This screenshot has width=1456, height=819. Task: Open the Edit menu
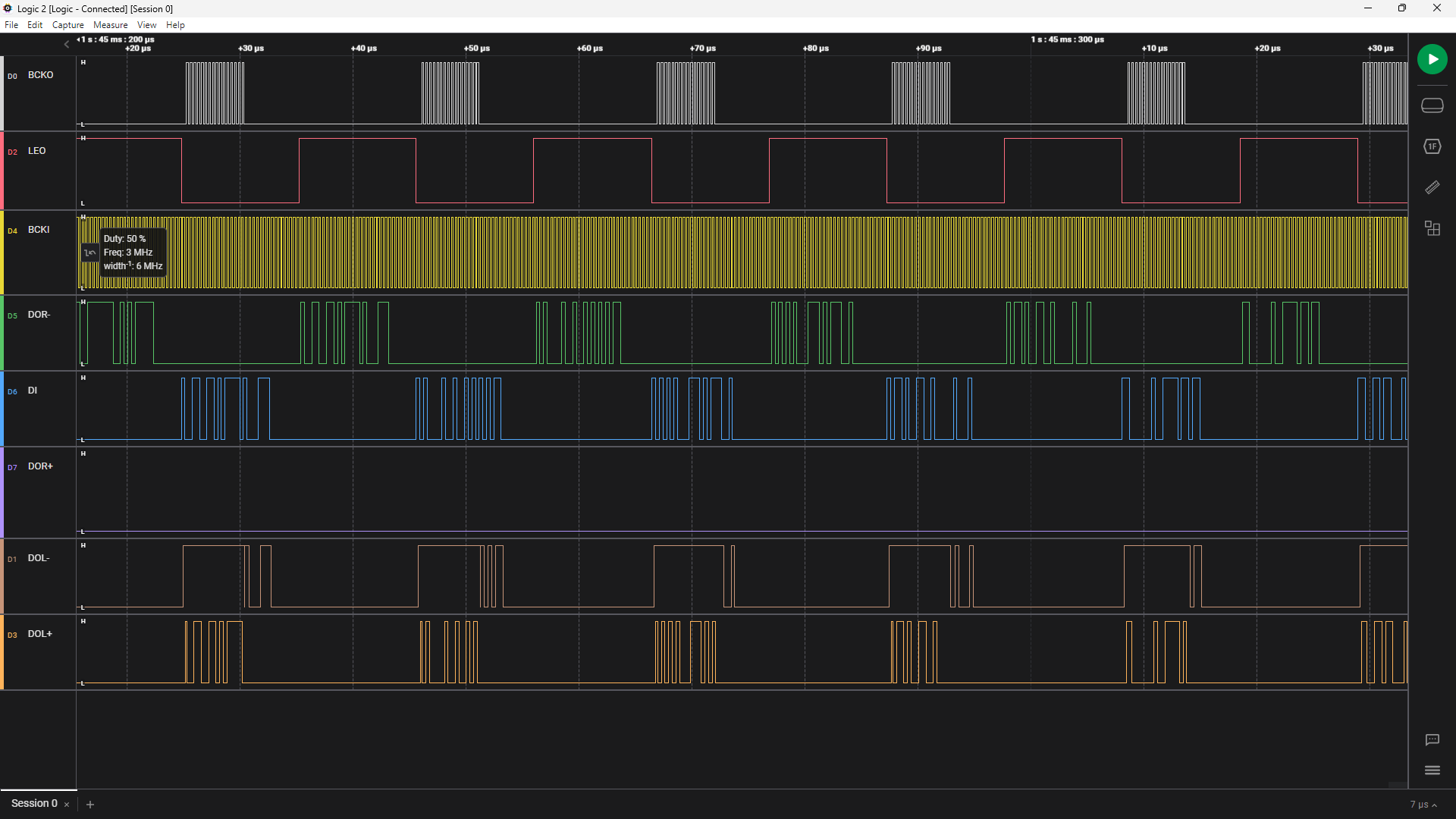tap(35, 25)
